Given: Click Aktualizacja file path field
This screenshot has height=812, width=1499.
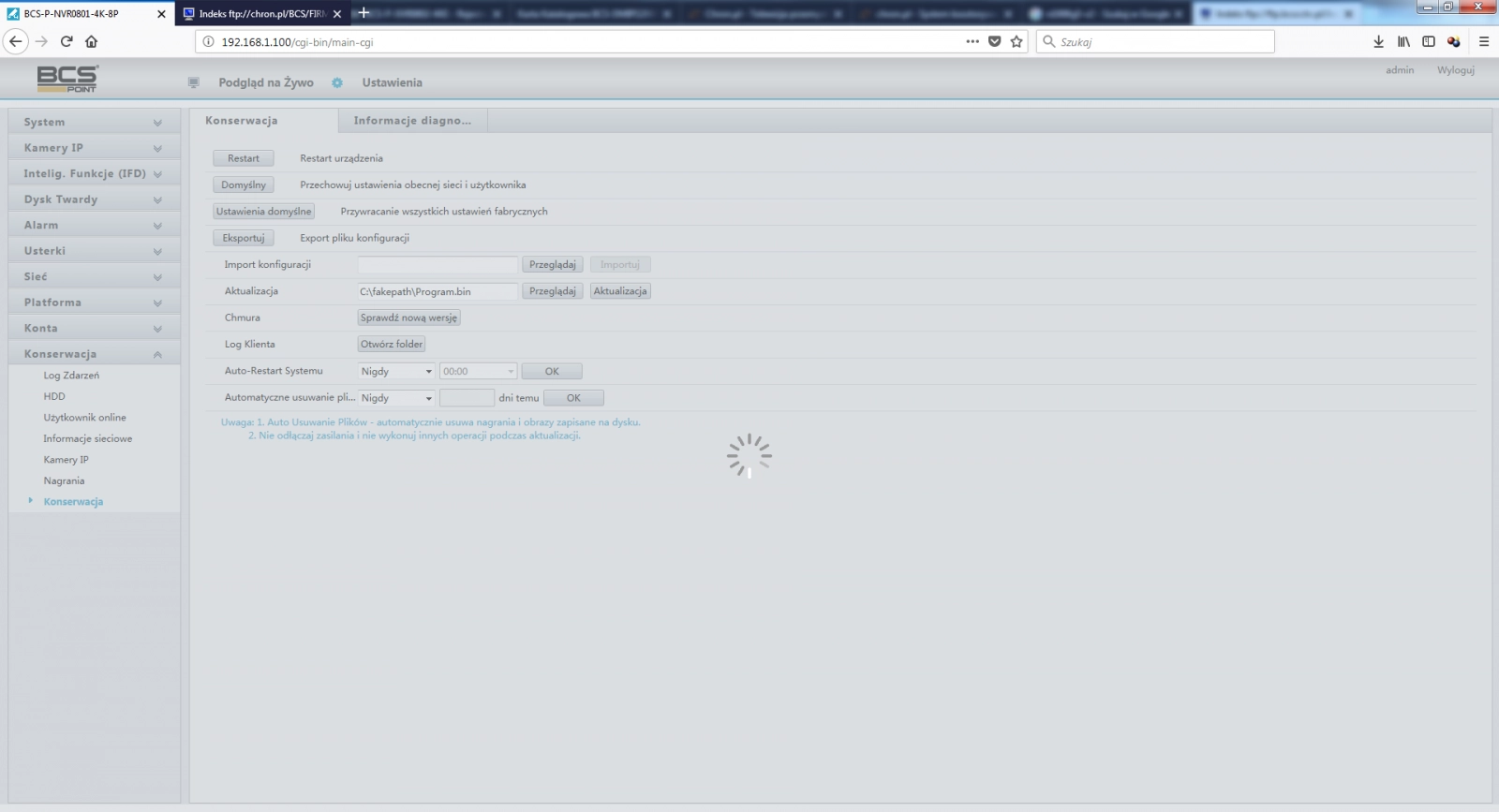Looking at the screenshot, I should coord(438,291).
